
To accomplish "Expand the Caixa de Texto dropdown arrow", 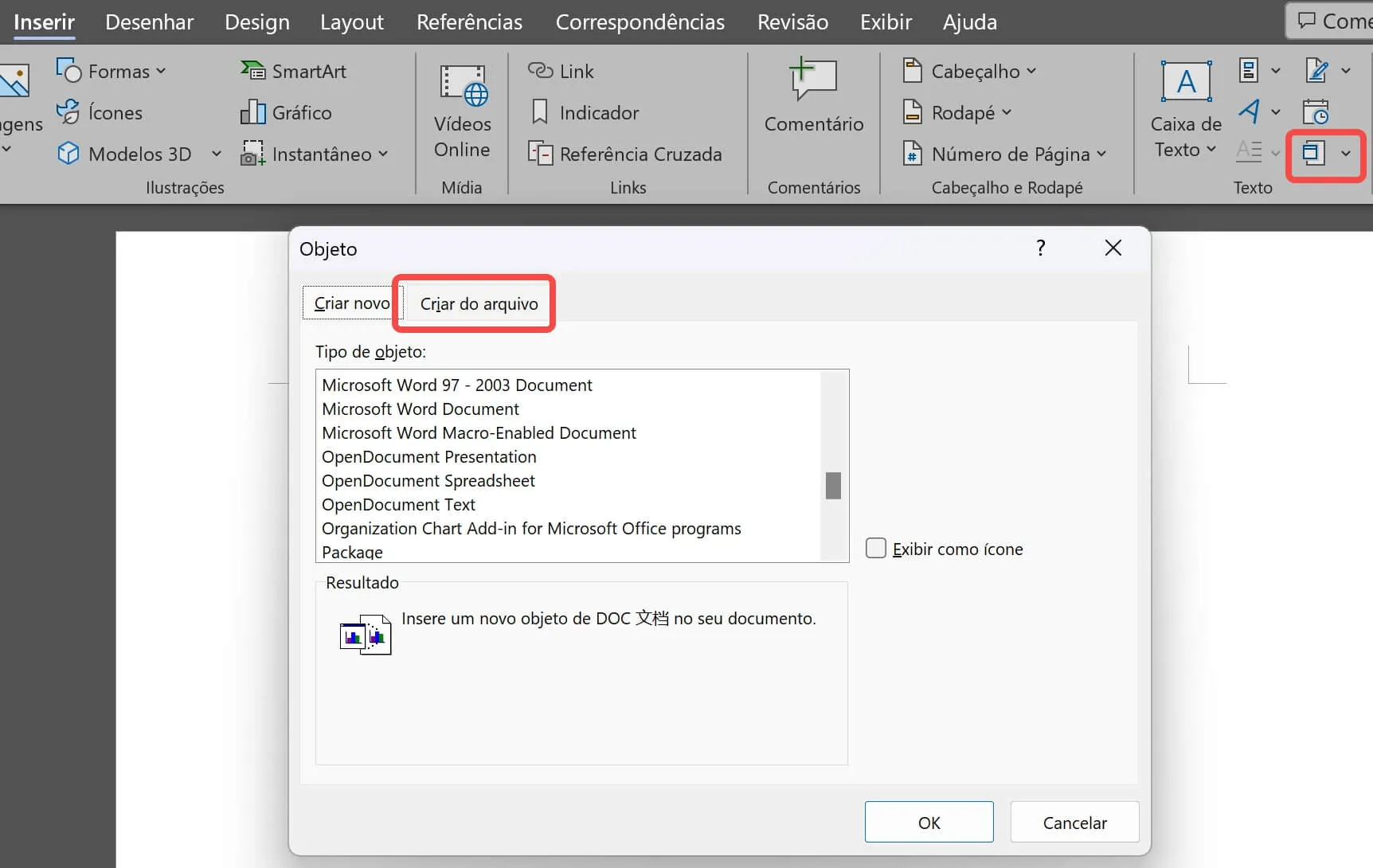I will pos(1211,149).
